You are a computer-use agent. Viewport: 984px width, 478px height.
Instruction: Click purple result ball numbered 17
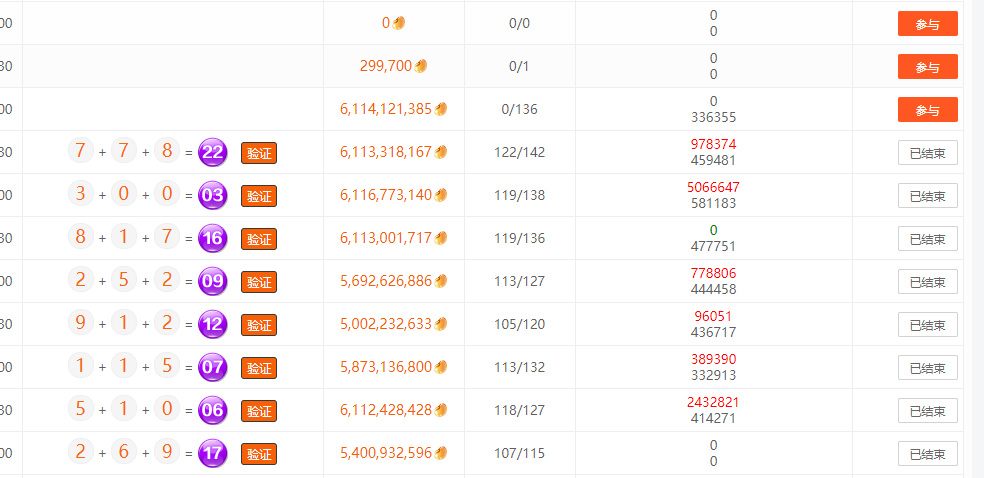(212, 453)
